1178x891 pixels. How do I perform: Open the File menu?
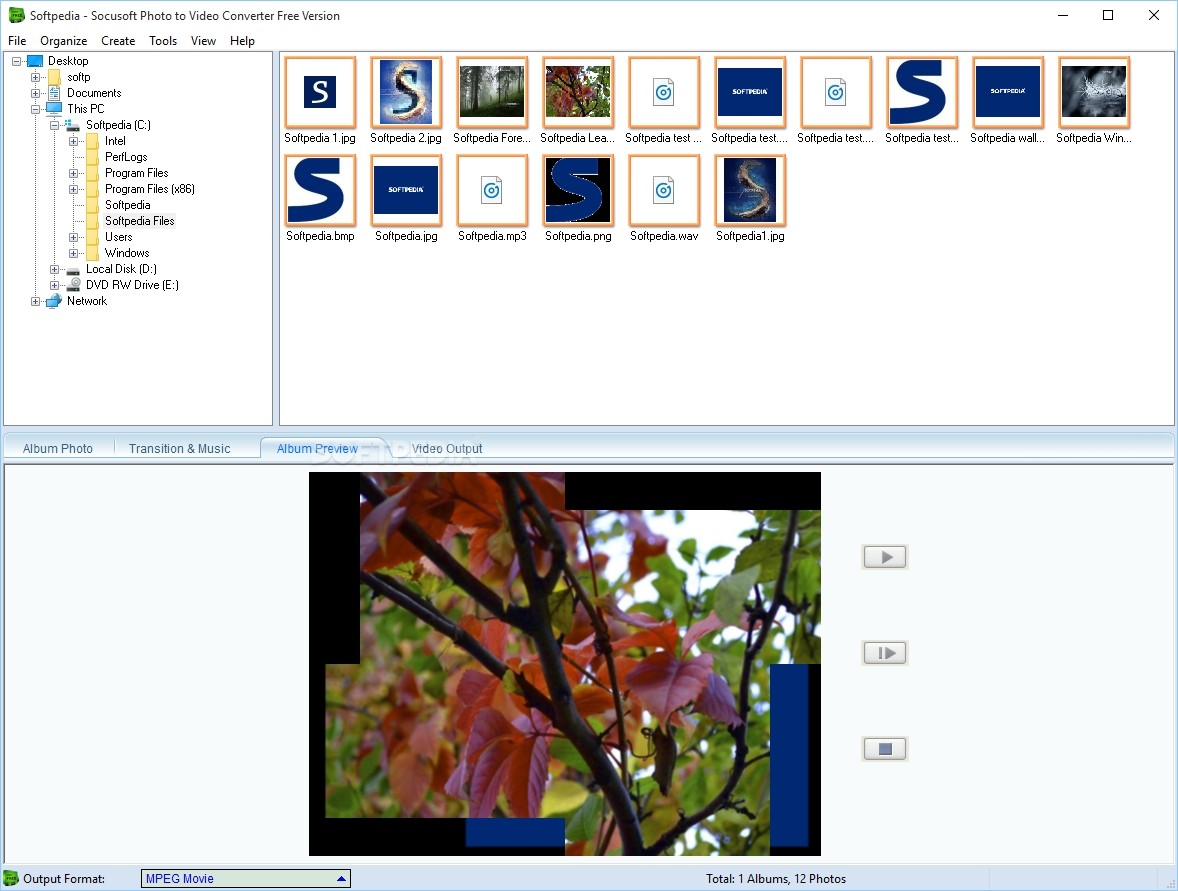click(x=17, y=41)
